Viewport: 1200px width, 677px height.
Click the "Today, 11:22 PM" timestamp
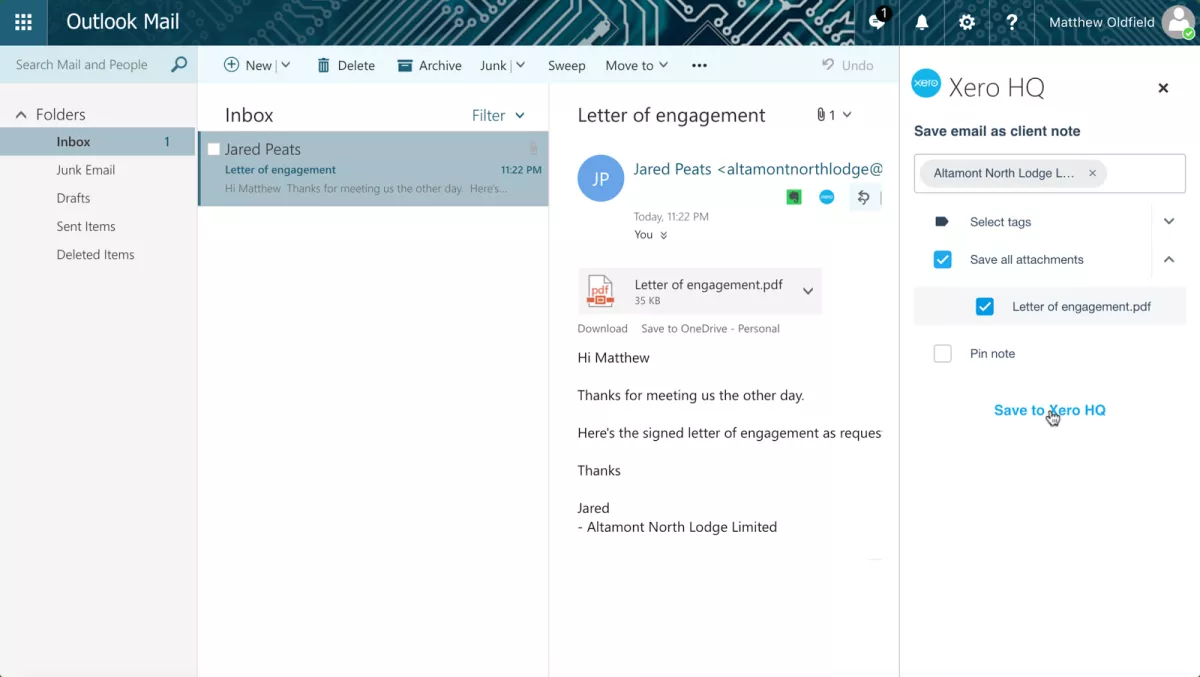(671, 216)
